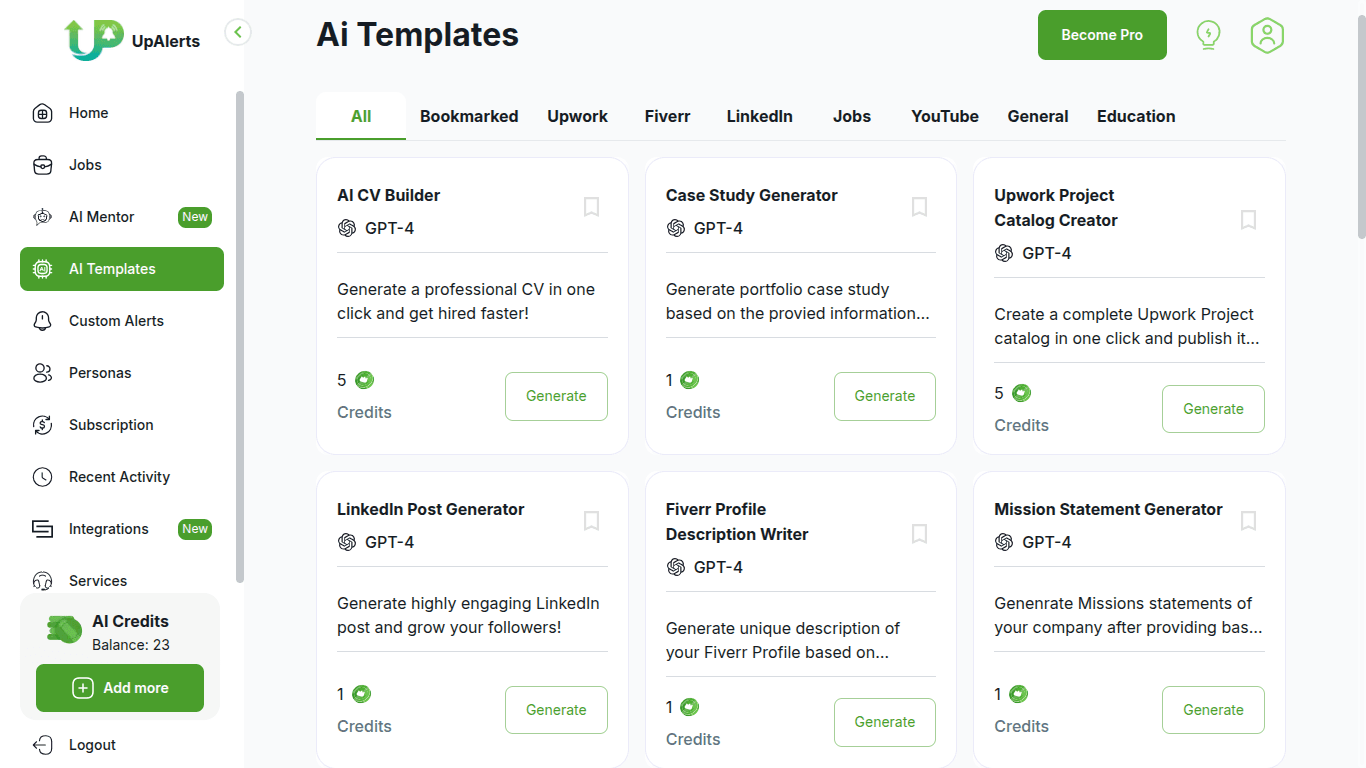The image size is (1366, 768).
Task: Click the GPT-4 logo on AI CV Builder
Action: 347,228
